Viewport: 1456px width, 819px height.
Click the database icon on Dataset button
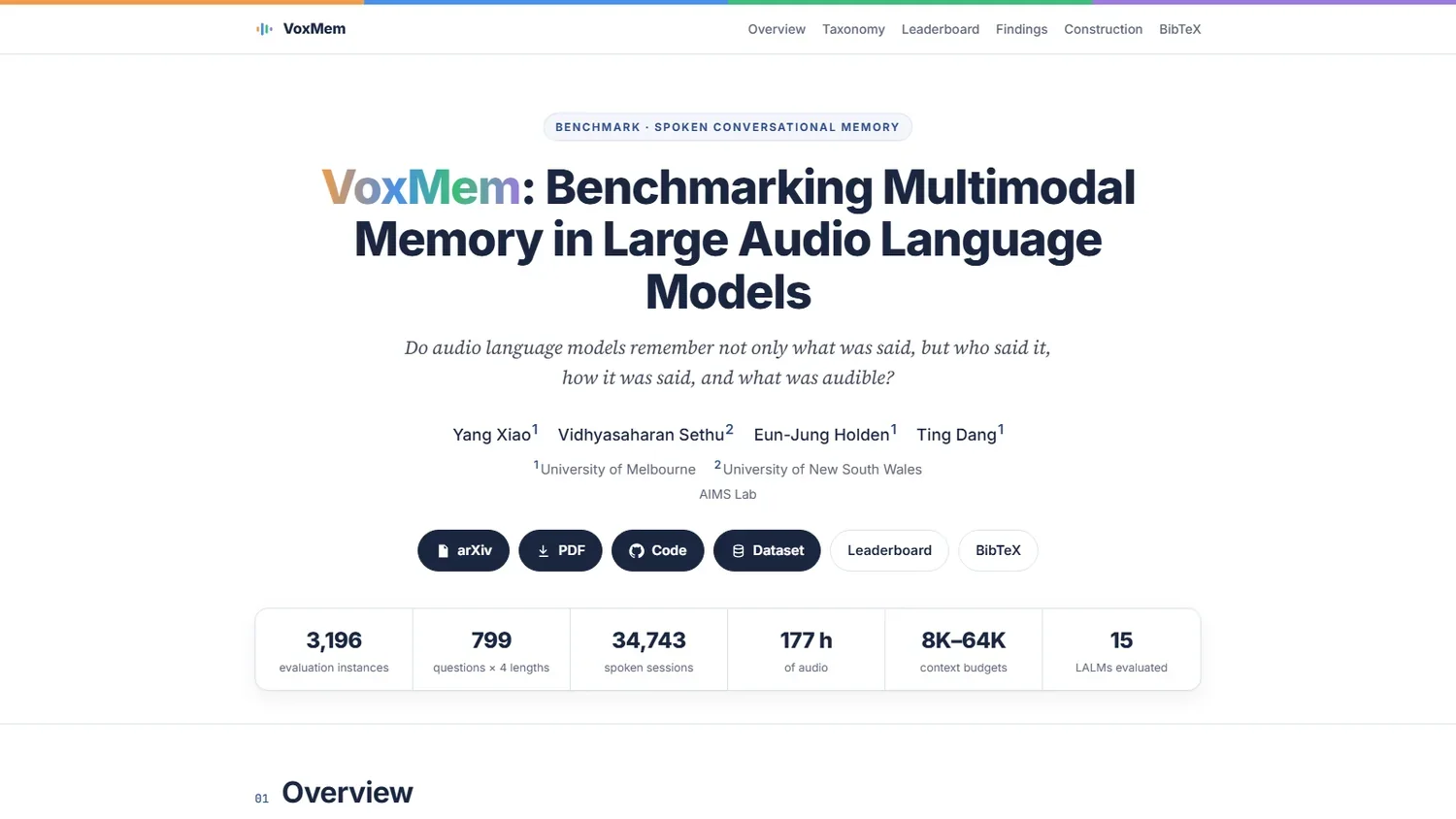738,551
